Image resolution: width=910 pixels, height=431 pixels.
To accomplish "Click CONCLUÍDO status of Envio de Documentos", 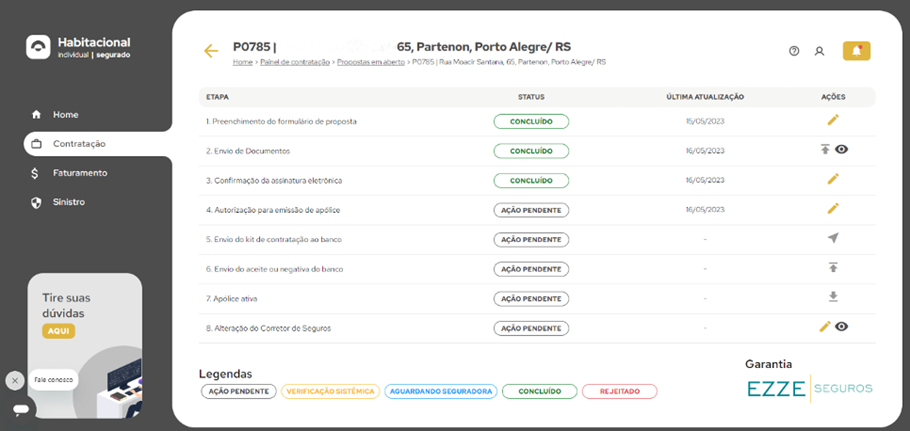I will click(531, 151).
